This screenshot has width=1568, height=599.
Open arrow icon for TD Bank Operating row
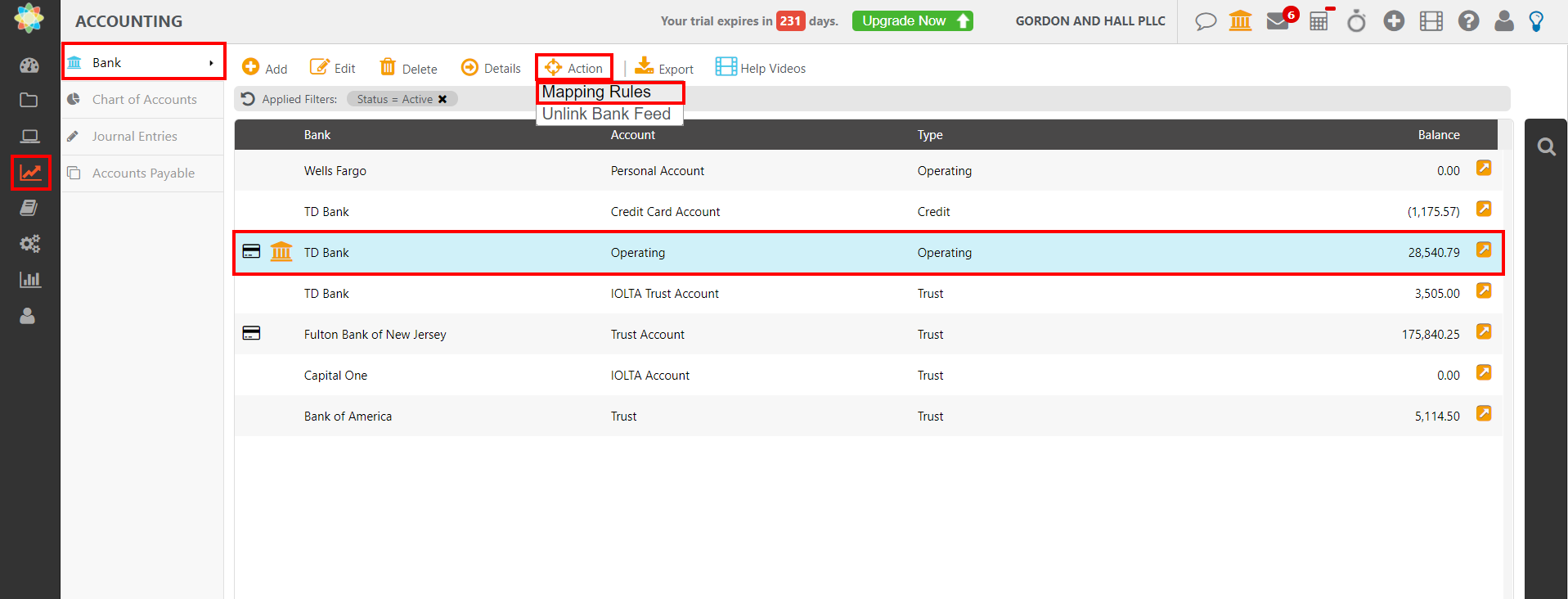(x=1484, y=250)
